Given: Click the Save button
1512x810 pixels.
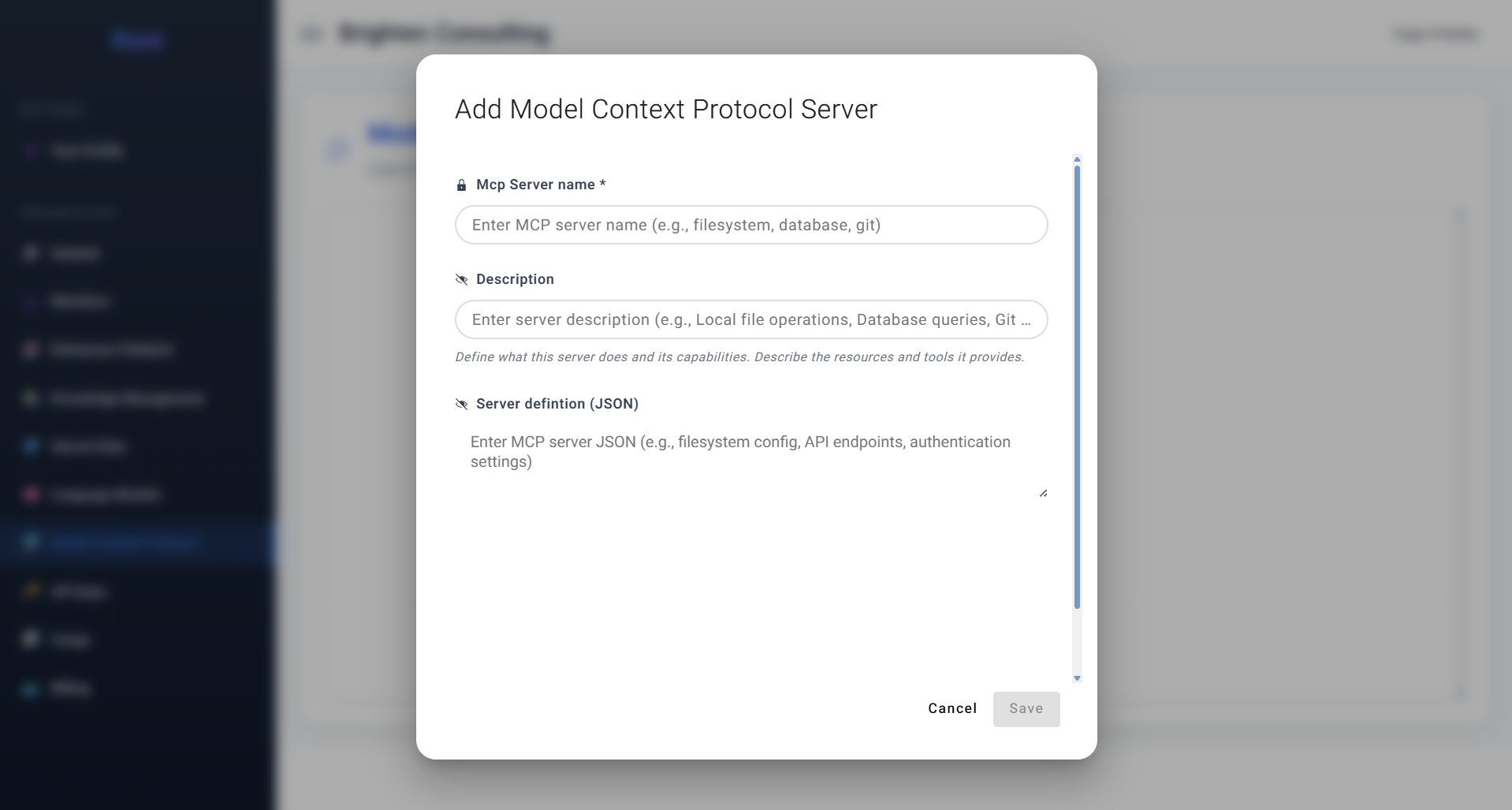Looking at the screenshot, I should (1026, 709).
